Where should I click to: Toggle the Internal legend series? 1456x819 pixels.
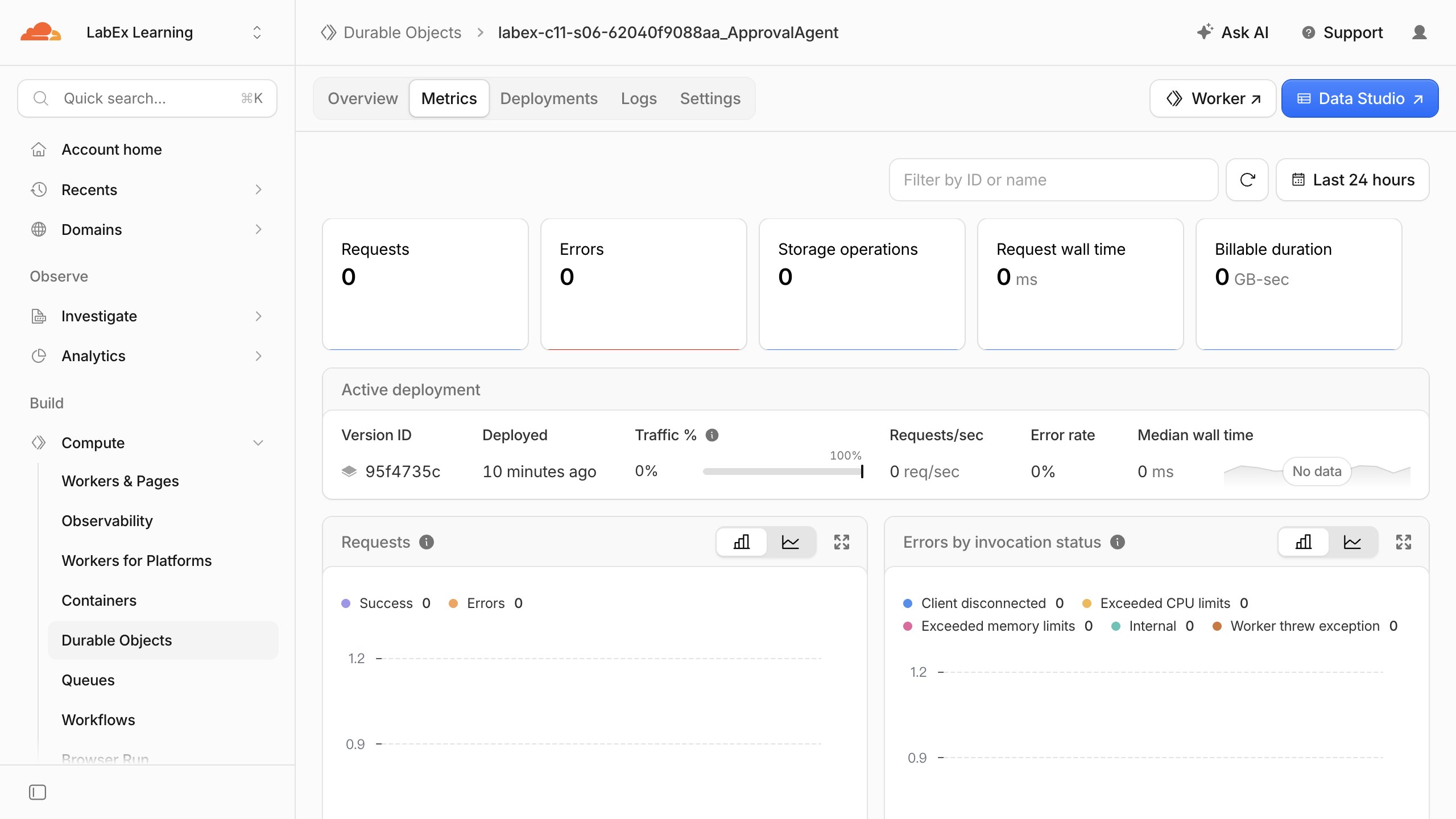pos(1152,626)
